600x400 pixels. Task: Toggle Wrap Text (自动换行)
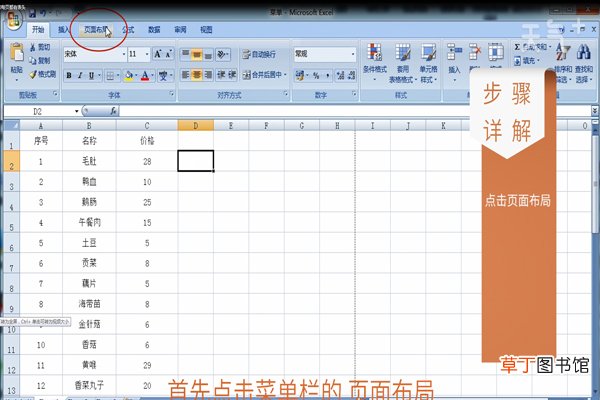coord(259,54)
